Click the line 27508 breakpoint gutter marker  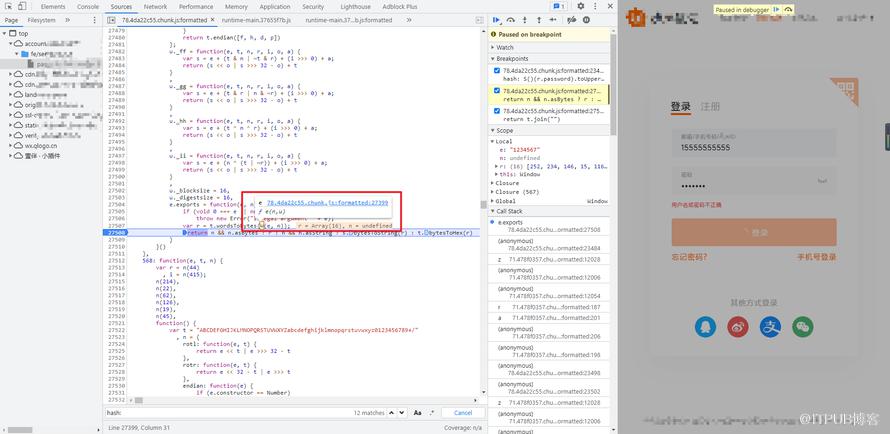(x=116, y=233)
